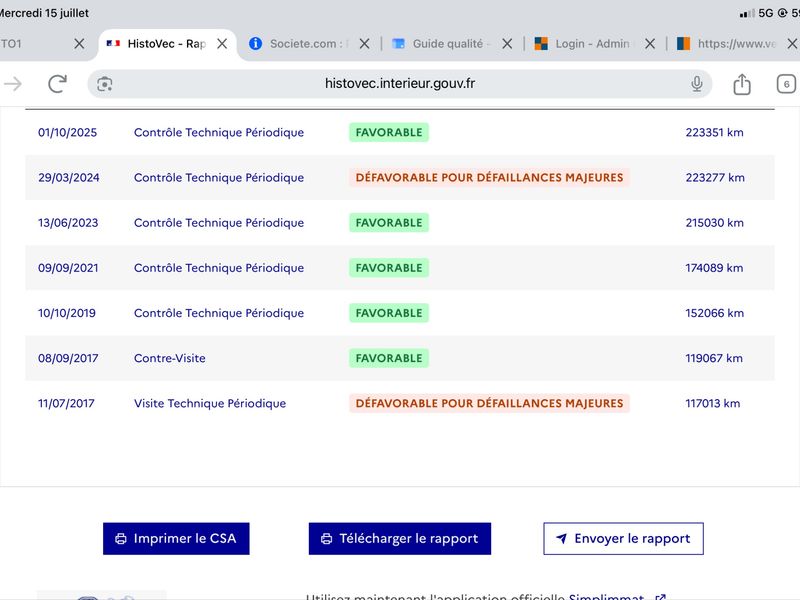This screenshot has height=600, width=800.
Task: Open the tab count switcher icon
Action: (x=786, y=84)
